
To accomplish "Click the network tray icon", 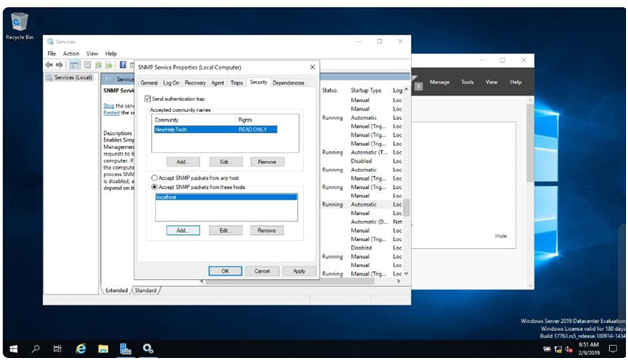I will click(x=558, y=350).
